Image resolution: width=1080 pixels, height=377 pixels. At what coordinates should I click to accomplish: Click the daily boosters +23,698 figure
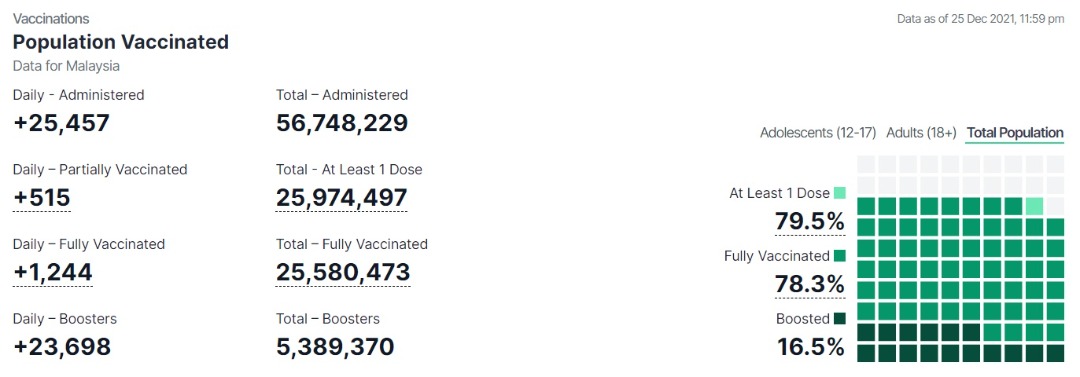62,347
